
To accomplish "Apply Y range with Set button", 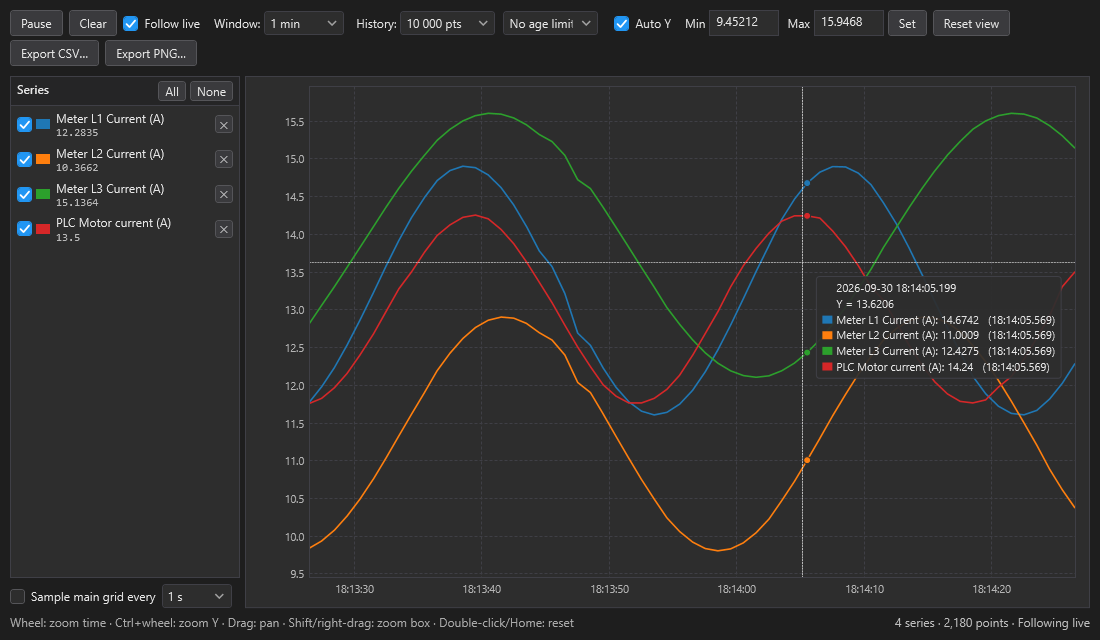I will click(907, 24).
